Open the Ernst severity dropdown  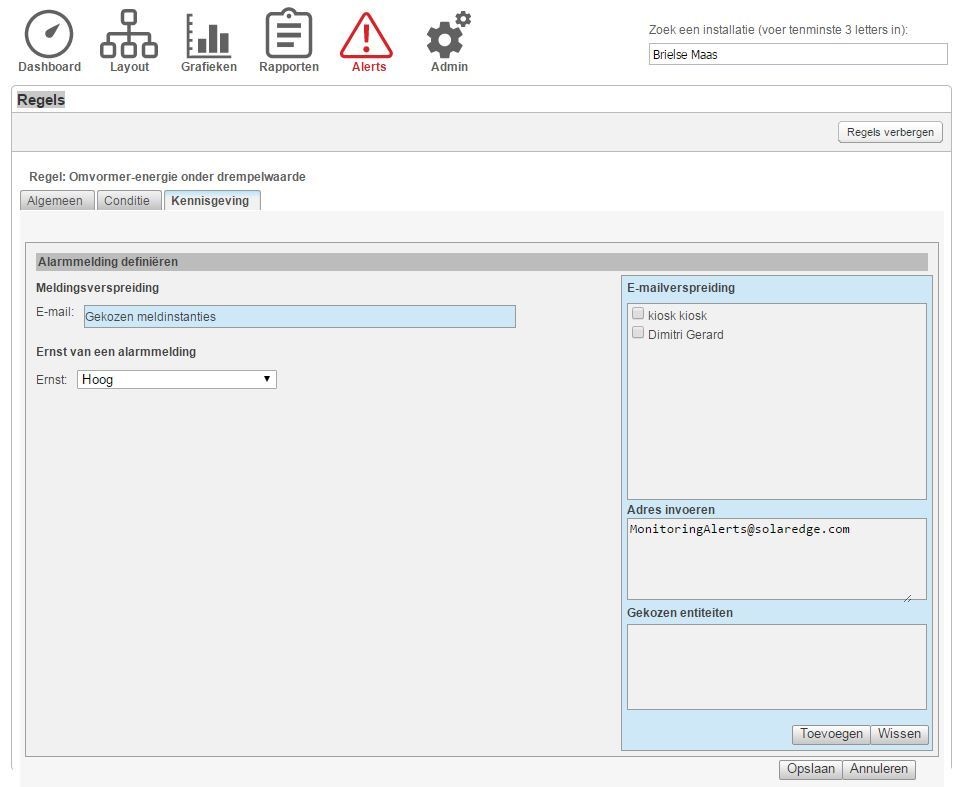pyautogui.click(x=177, y=379)
